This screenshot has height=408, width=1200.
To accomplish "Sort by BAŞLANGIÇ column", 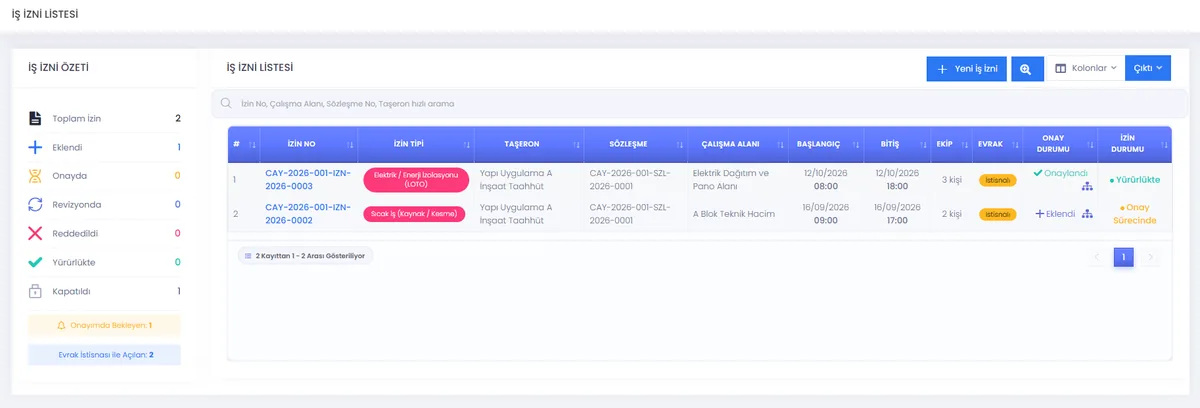I will pyautogui.click(x=854, y=144).
